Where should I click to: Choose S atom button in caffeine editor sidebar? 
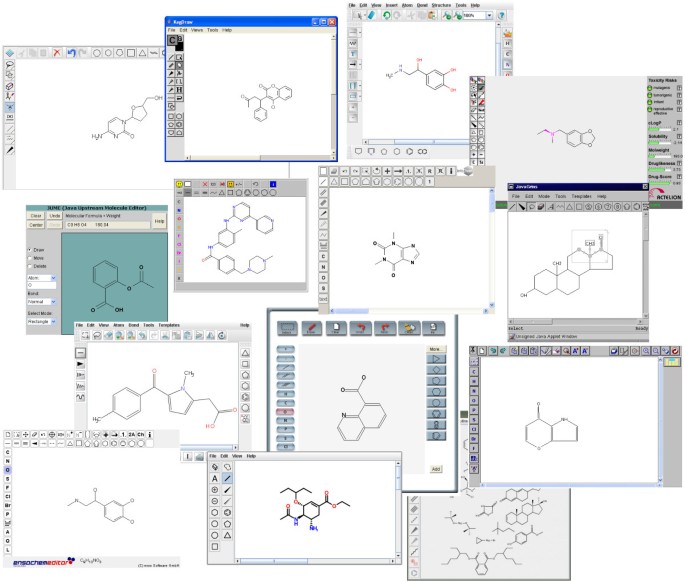tap(323, 288)
